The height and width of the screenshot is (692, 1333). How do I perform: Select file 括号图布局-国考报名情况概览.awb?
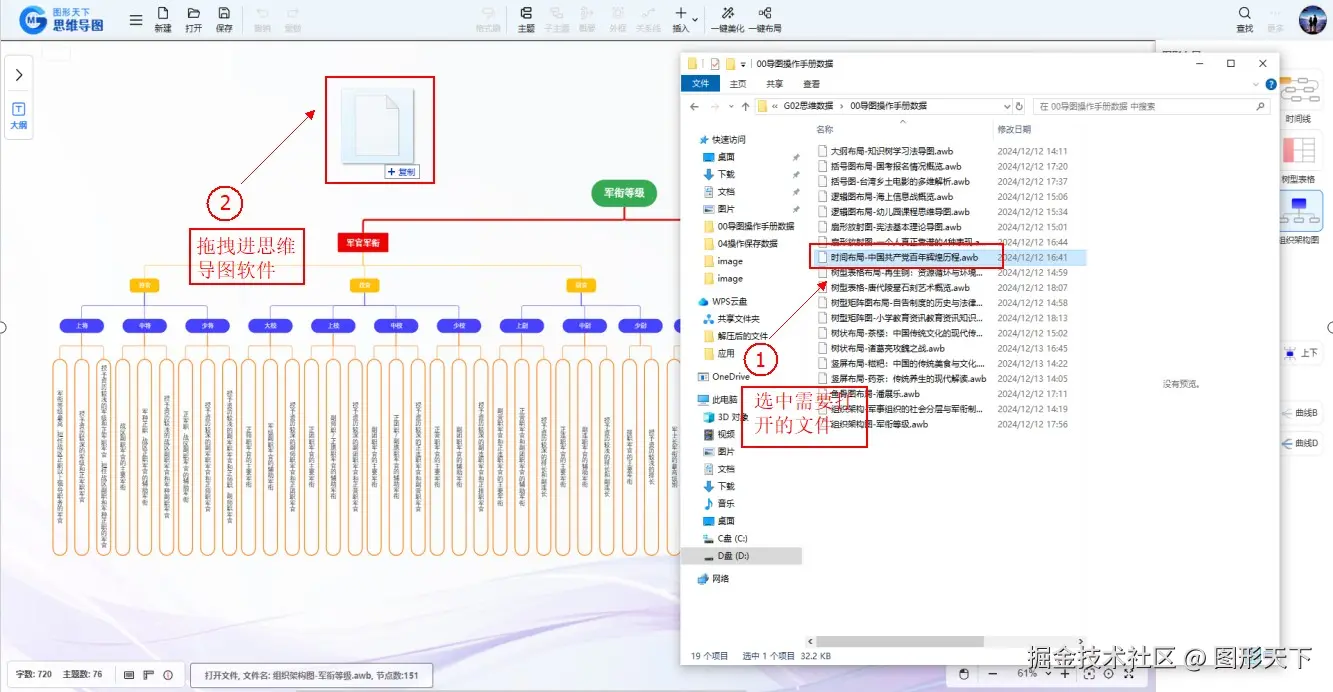coord(896,166)
